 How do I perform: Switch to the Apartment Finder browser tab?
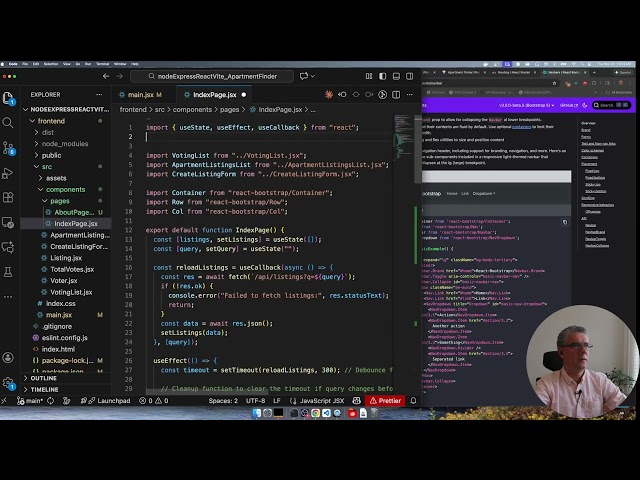click(462, 72)
